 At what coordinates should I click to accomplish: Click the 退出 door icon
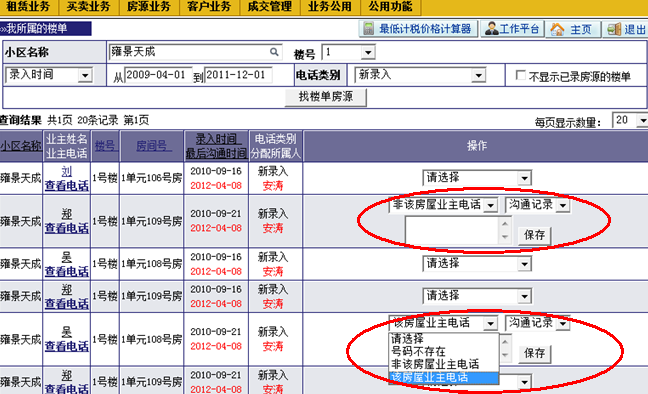coord(614,29)
